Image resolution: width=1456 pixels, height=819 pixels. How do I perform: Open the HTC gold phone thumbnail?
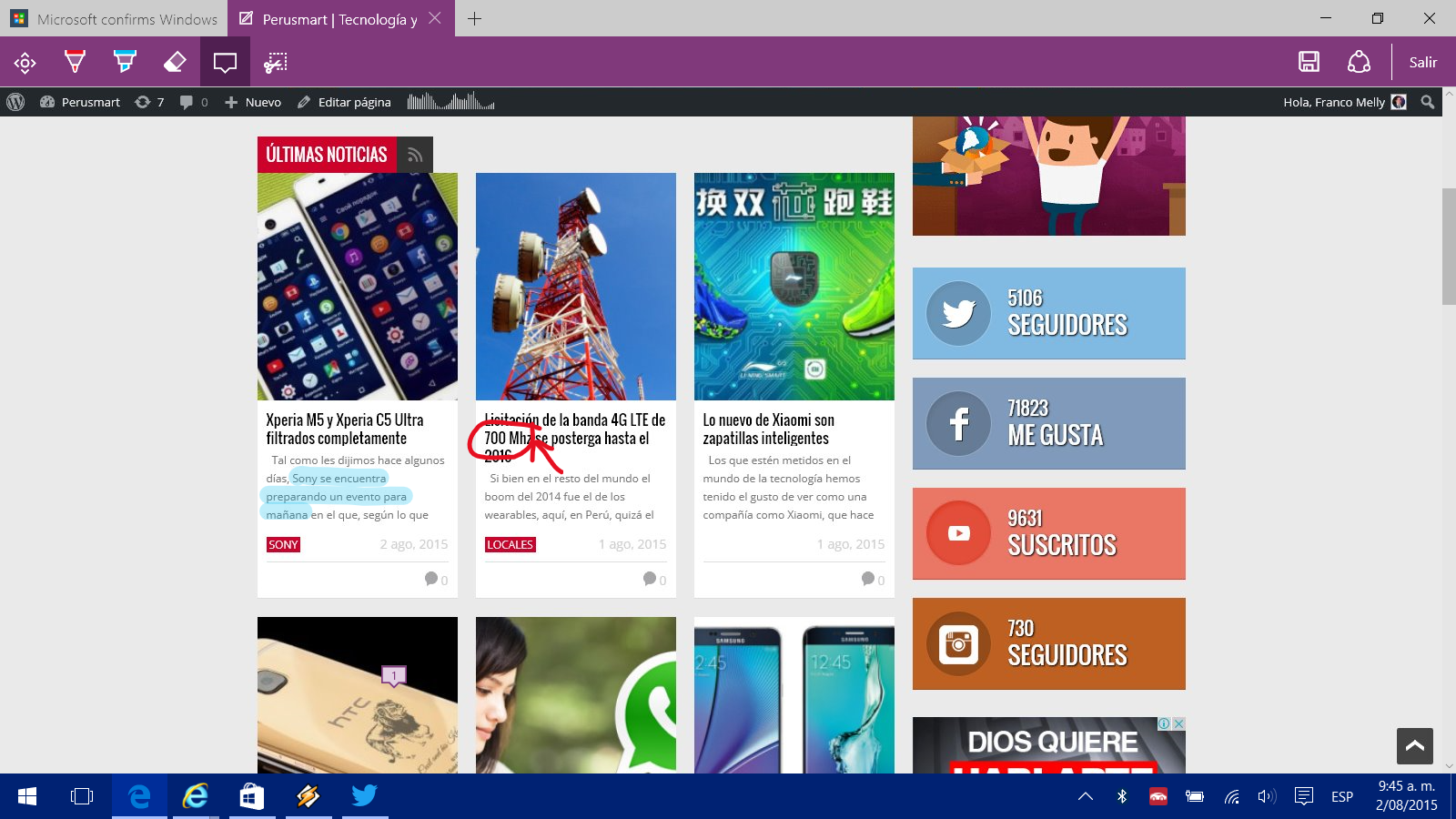358,695
